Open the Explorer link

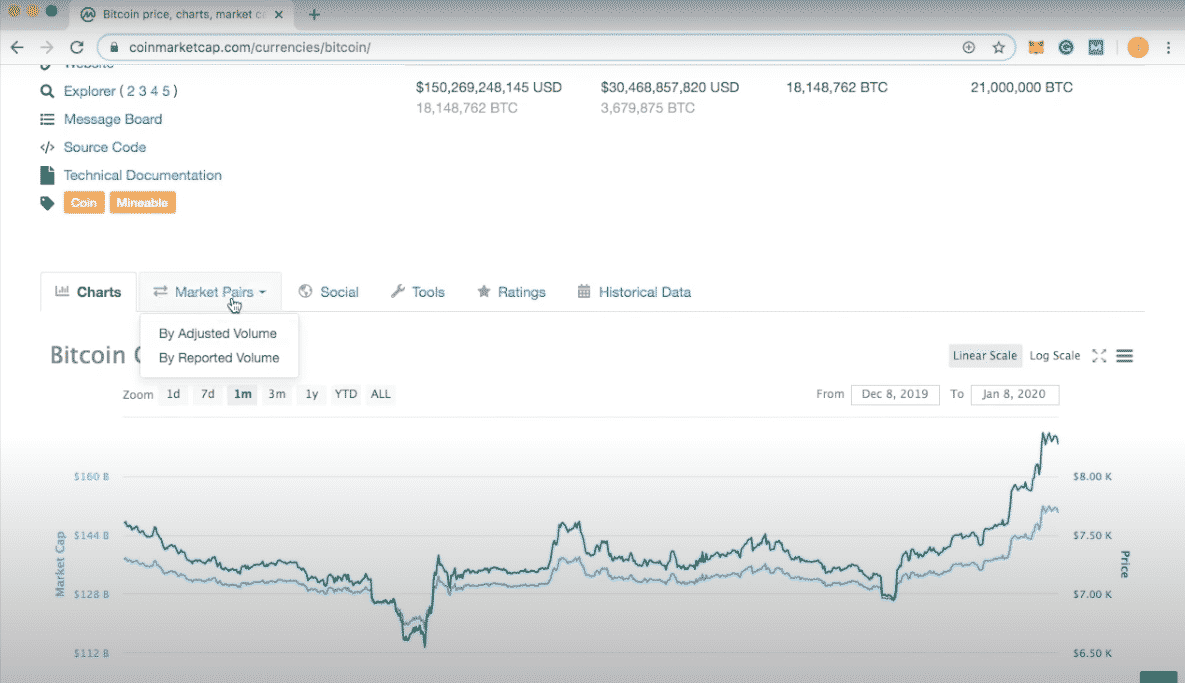pos(91,91)
